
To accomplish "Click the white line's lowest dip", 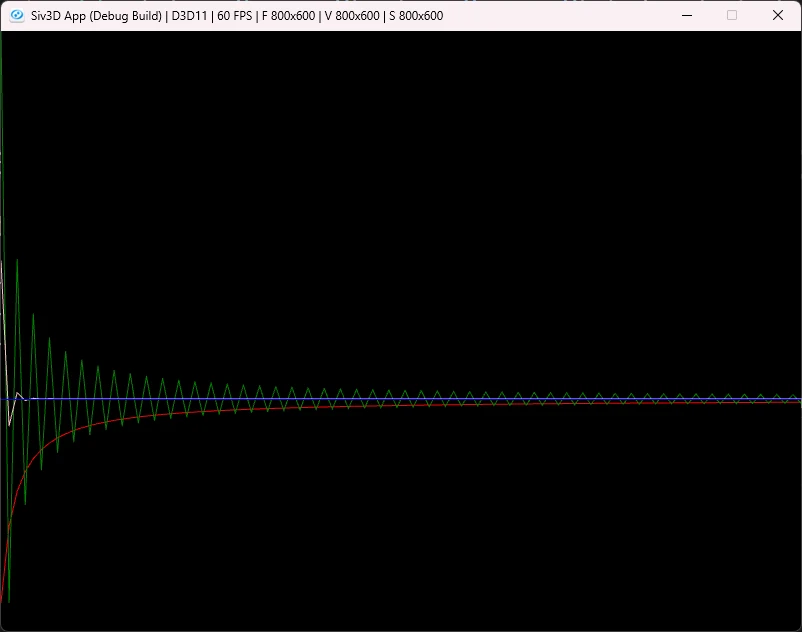I will [x=9, y=424].
